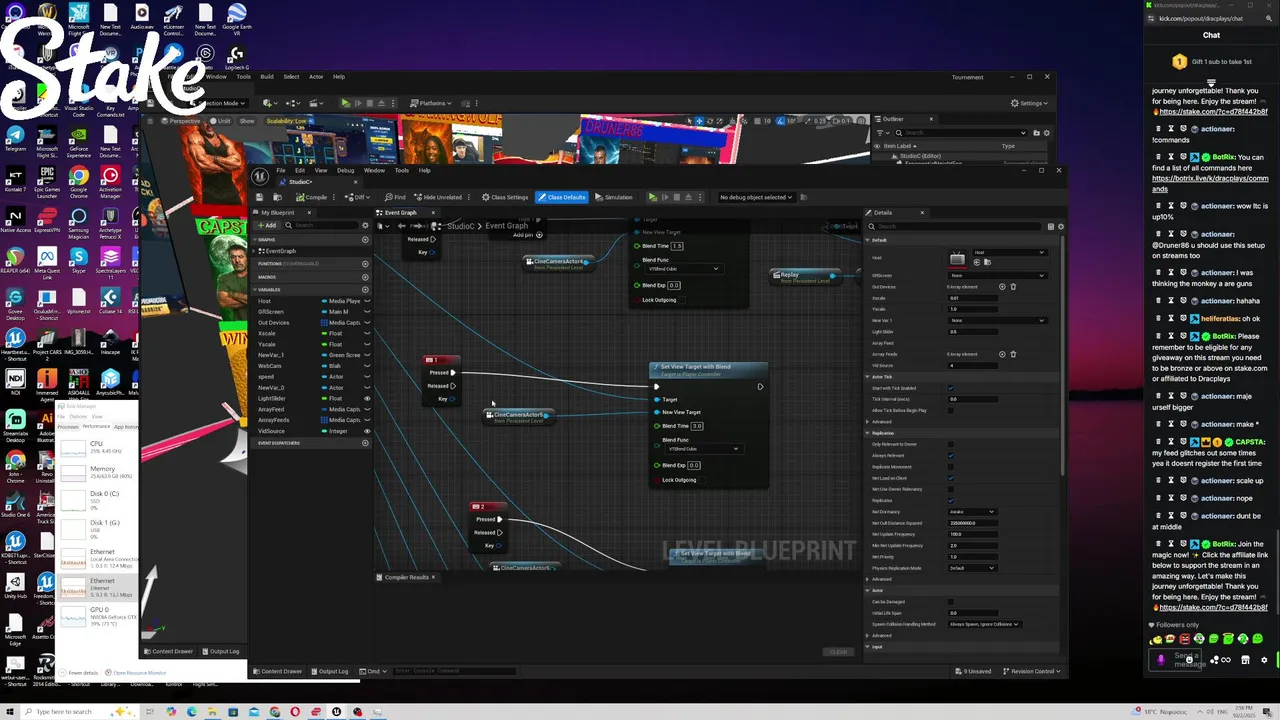Toggle Replicate Movement checkbox
Image resolution: width=1280 pixels, height=720 pixels.
[951, 466]
